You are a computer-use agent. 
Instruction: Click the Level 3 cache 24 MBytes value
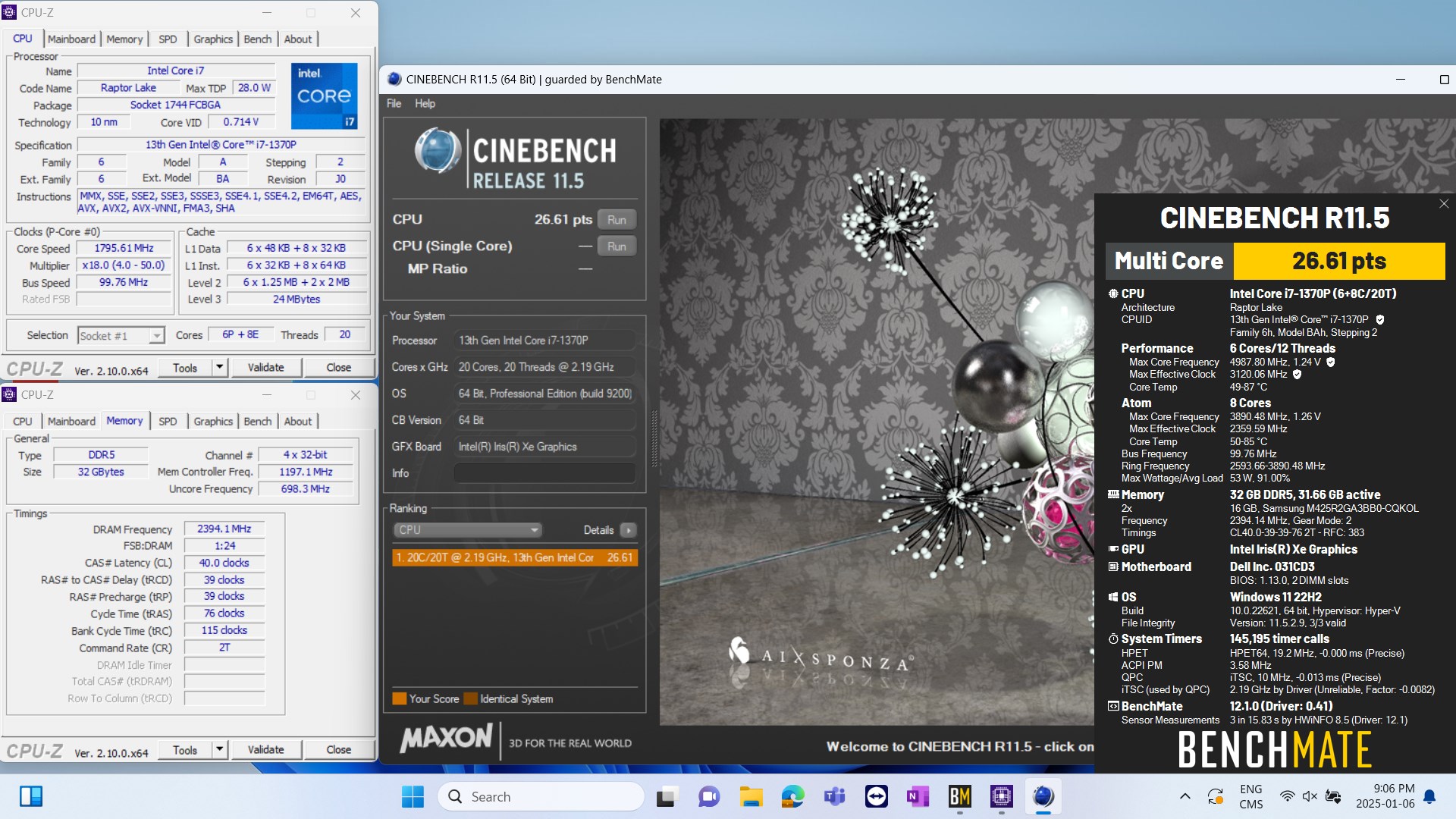pyautogui.click(x=297, y=300)
